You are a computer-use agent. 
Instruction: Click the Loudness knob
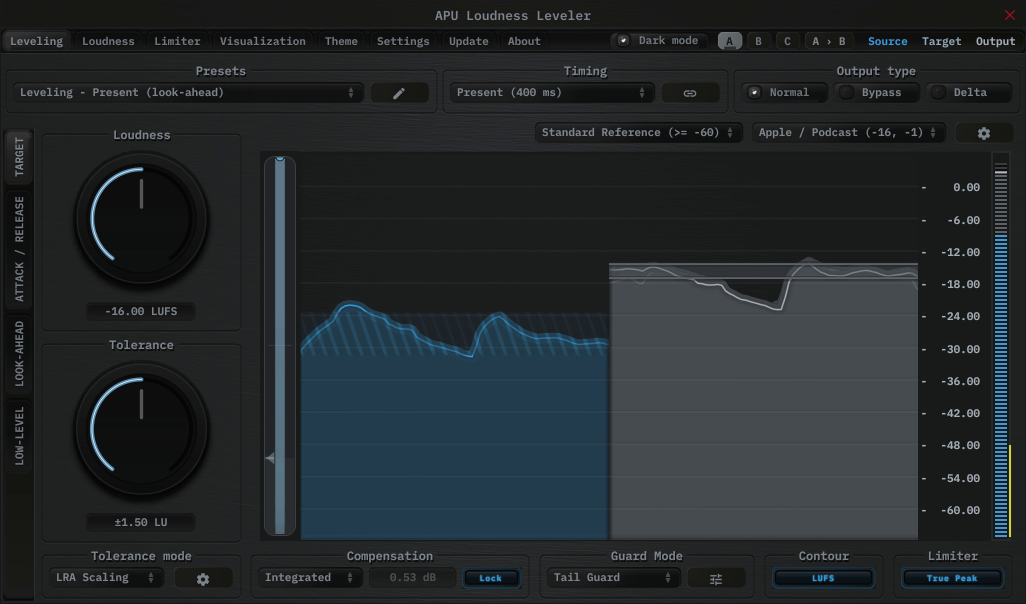pos(141,217)
